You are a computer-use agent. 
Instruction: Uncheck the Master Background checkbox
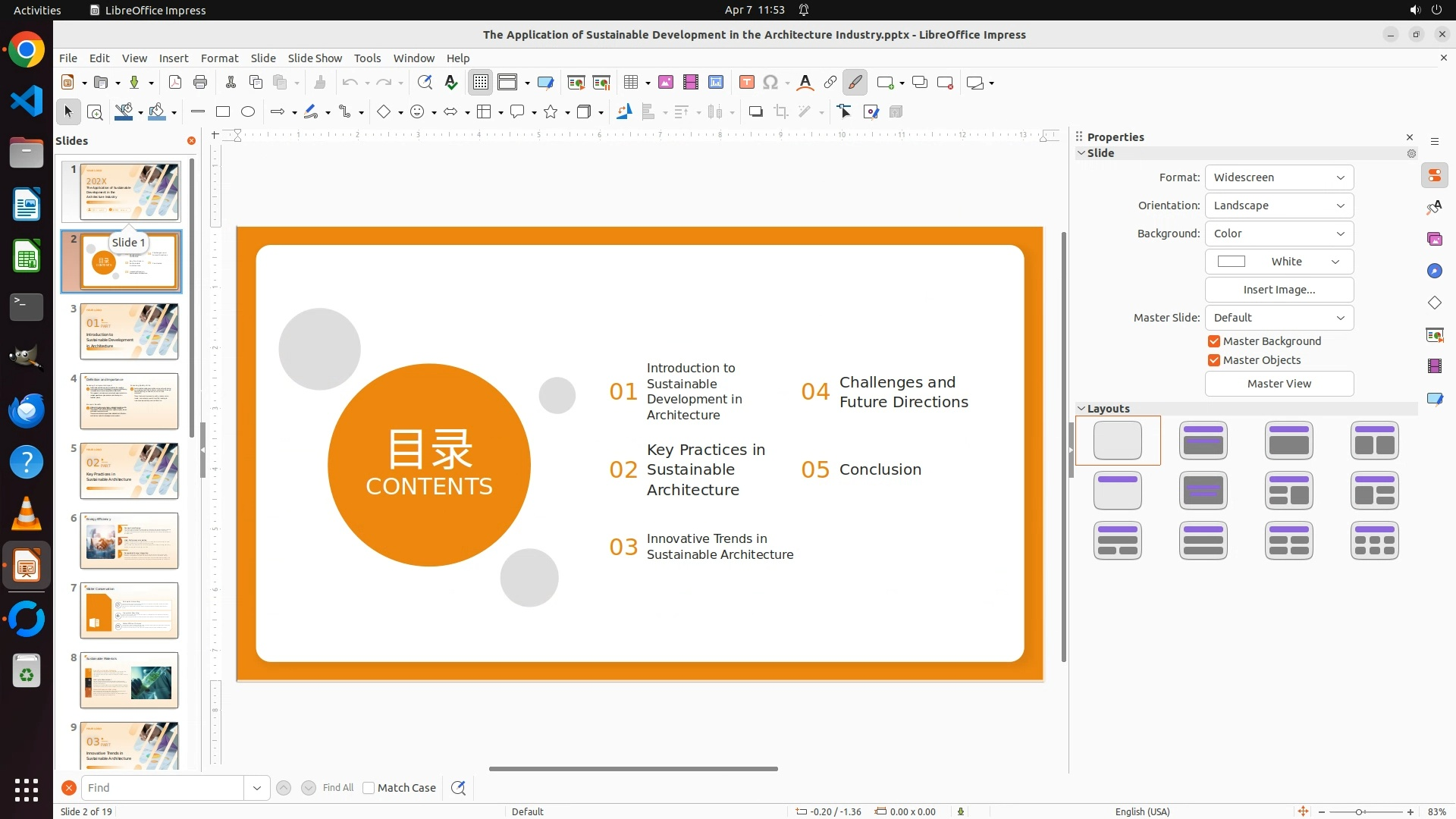[x=1214, y=341]
